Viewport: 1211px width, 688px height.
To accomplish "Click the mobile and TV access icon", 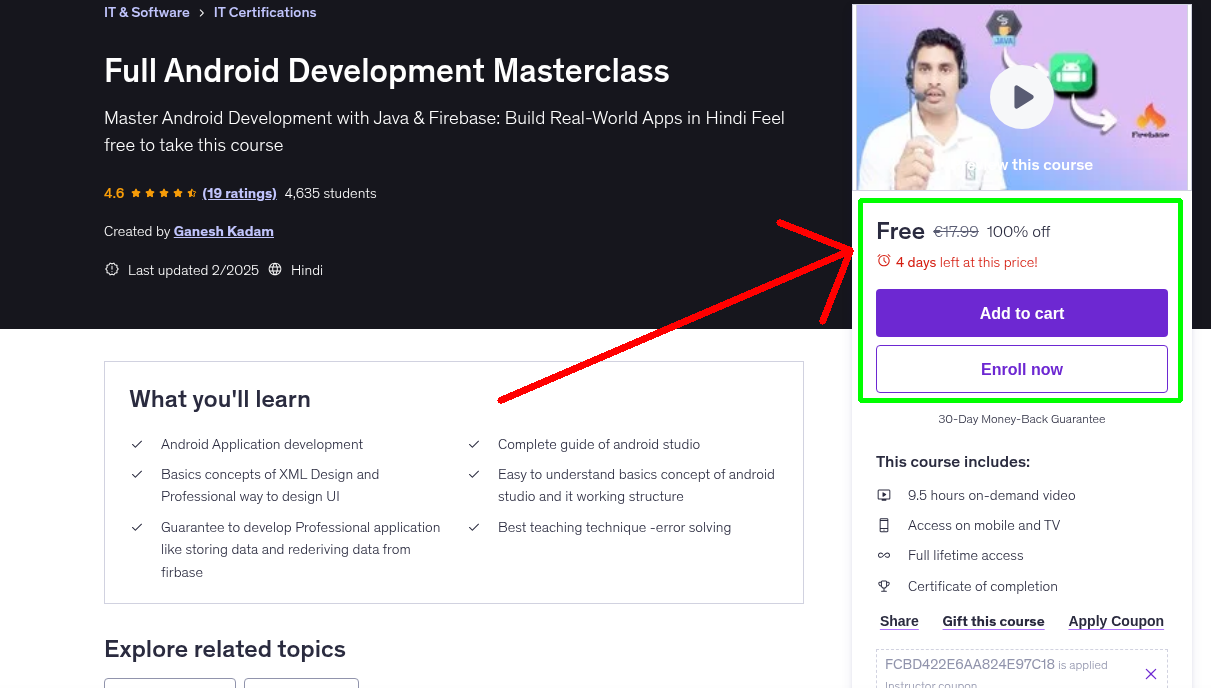I will coord(884,524).
